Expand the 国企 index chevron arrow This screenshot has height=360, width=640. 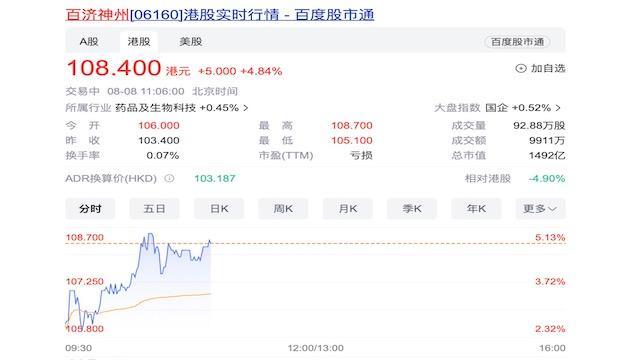tap(558, 108)
